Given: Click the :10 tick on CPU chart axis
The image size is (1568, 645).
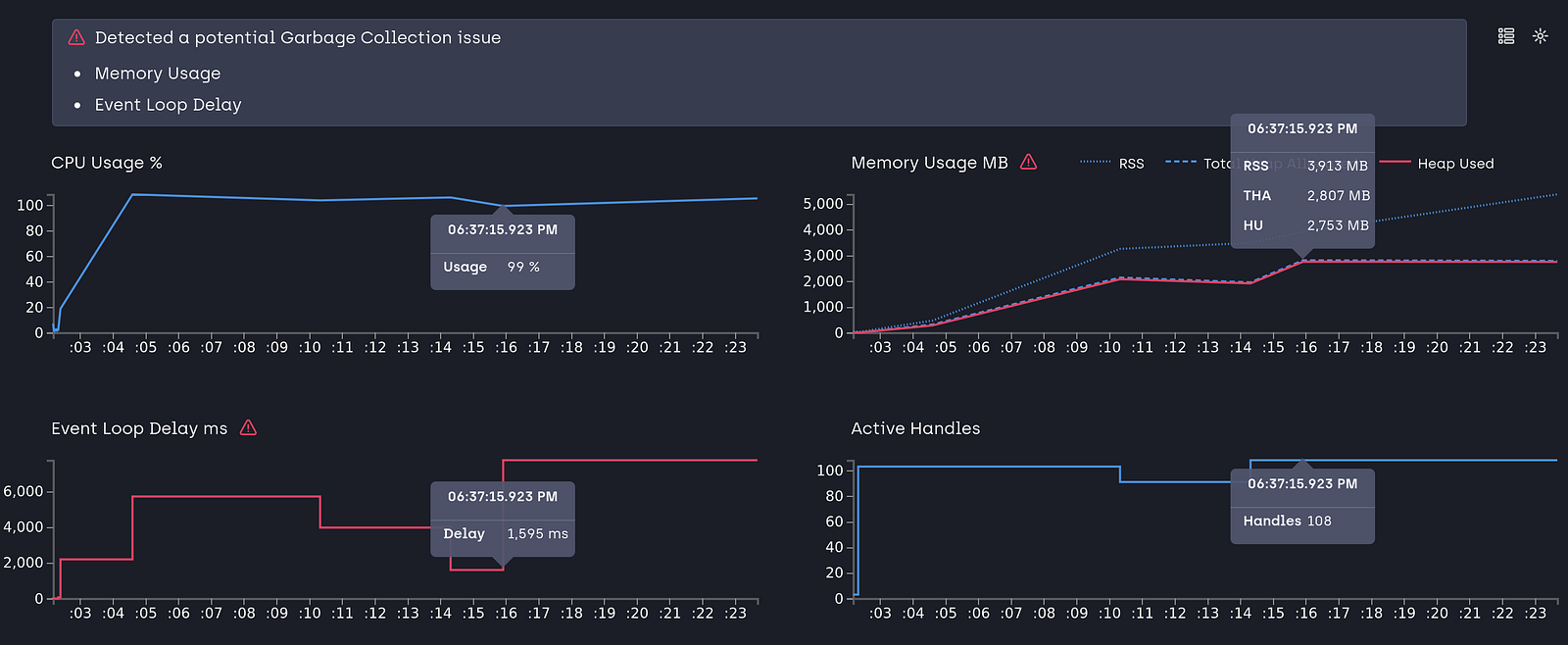Looking at the screenshot, I should tap(310, 347).
